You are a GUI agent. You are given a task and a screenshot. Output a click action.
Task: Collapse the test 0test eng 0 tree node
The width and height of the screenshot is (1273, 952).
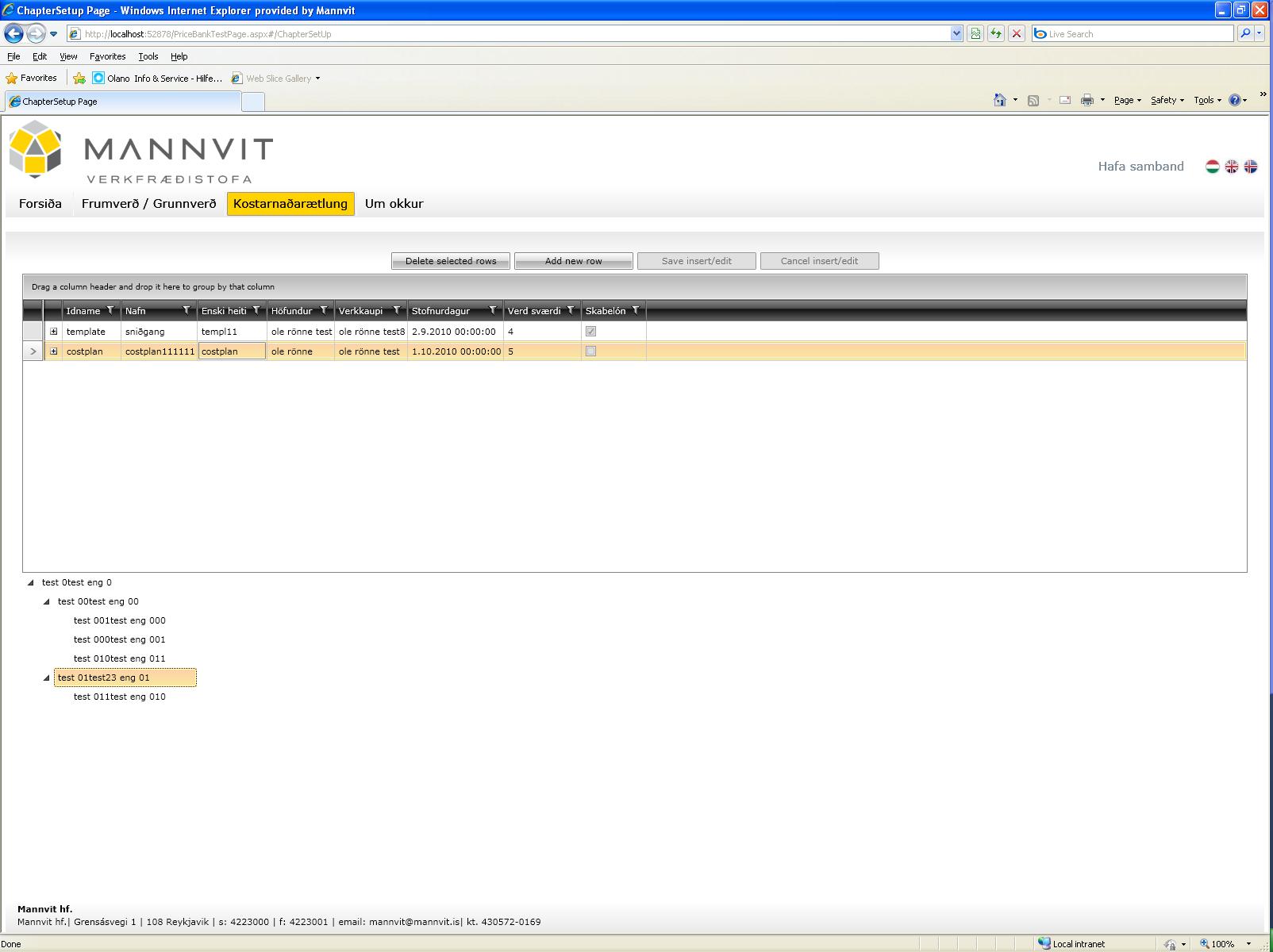click(31, 582)
